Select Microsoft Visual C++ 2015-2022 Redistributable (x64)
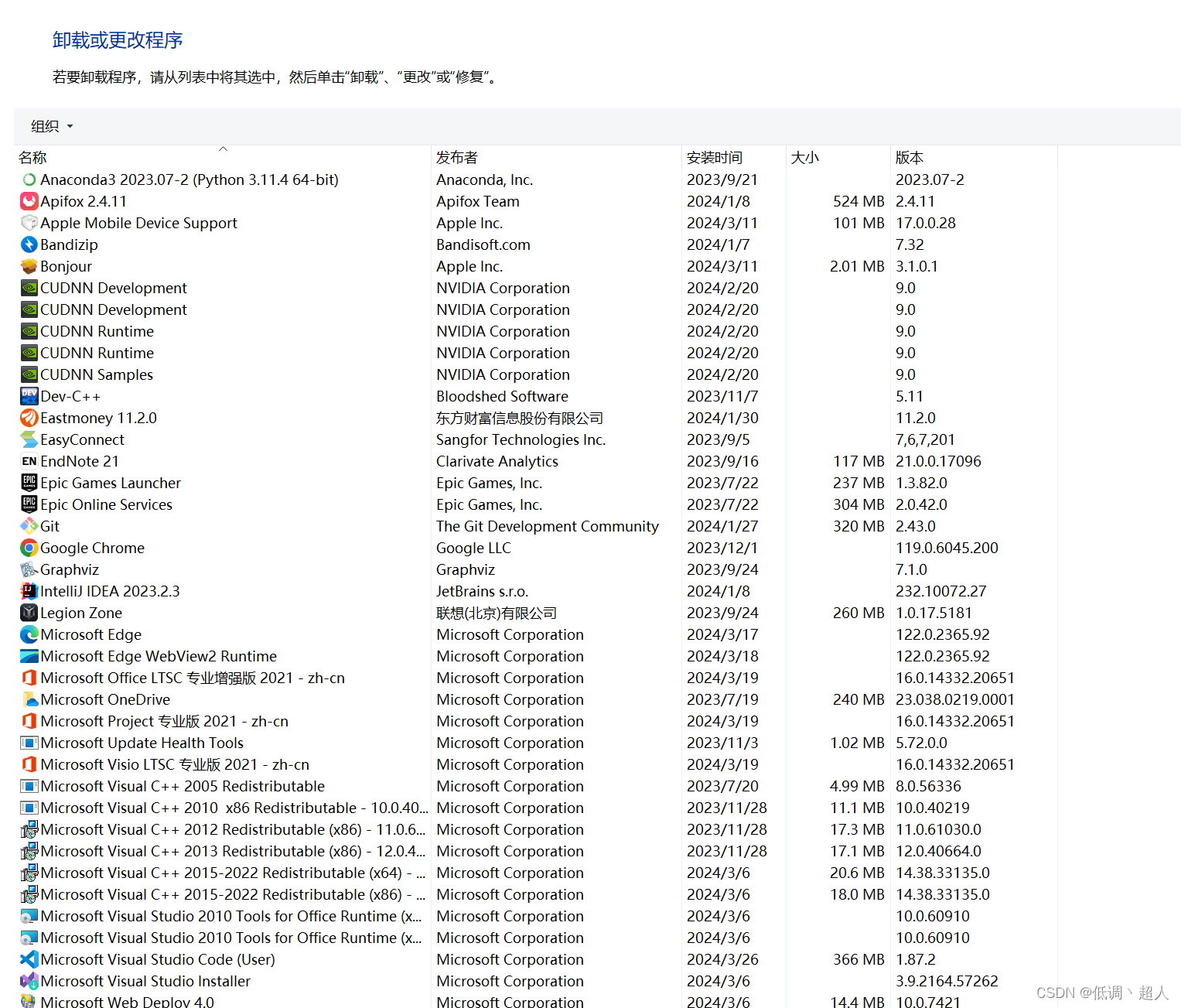 [234, 873]
